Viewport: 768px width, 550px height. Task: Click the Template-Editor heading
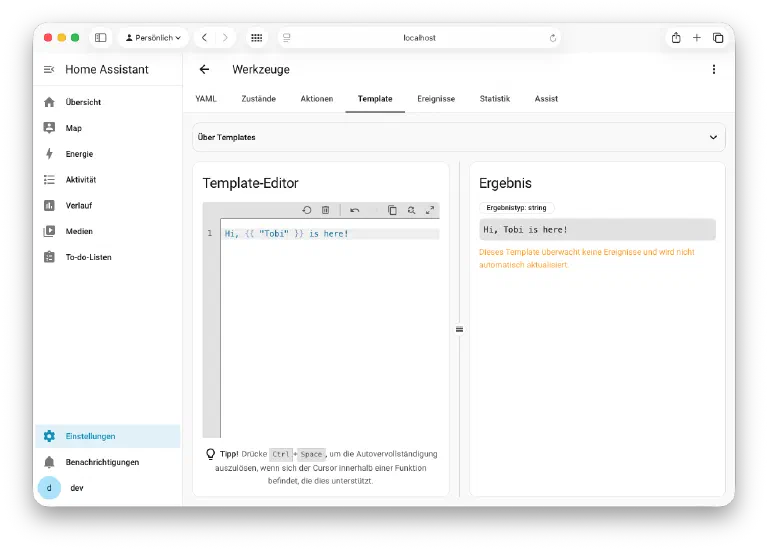[x=250, y=183]
